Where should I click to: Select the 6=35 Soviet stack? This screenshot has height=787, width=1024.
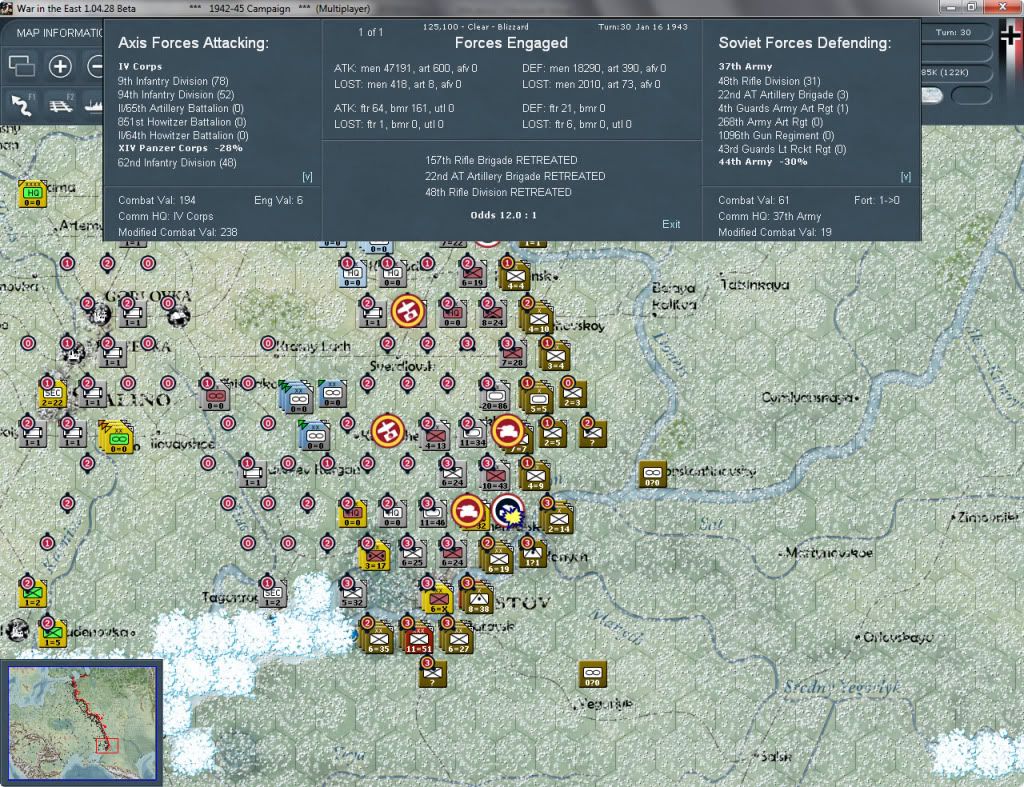(x=379, y=639)
